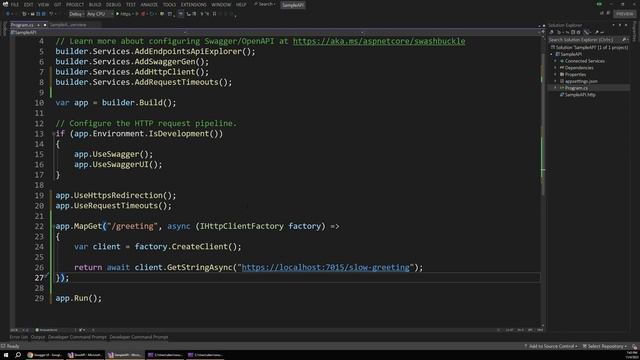This screenshot has height=360, width=640.
Task: Open the HELP menu
Action: click(x=241, y=4)
